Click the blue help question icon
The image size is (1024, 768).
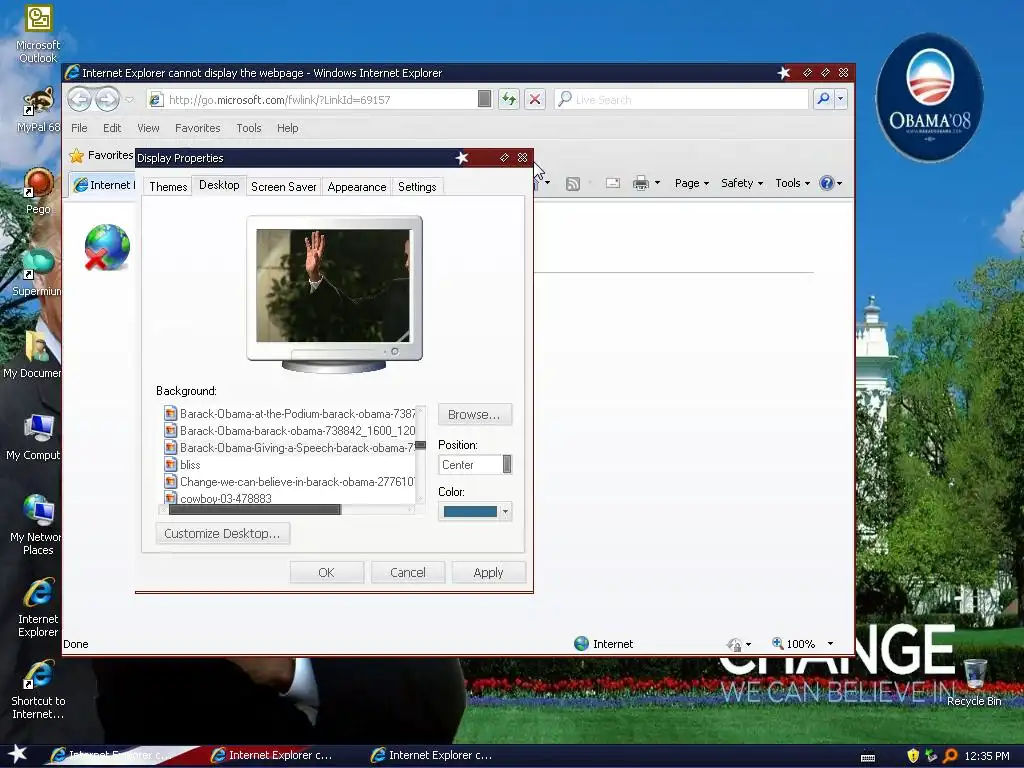click(x=826, y=184)
